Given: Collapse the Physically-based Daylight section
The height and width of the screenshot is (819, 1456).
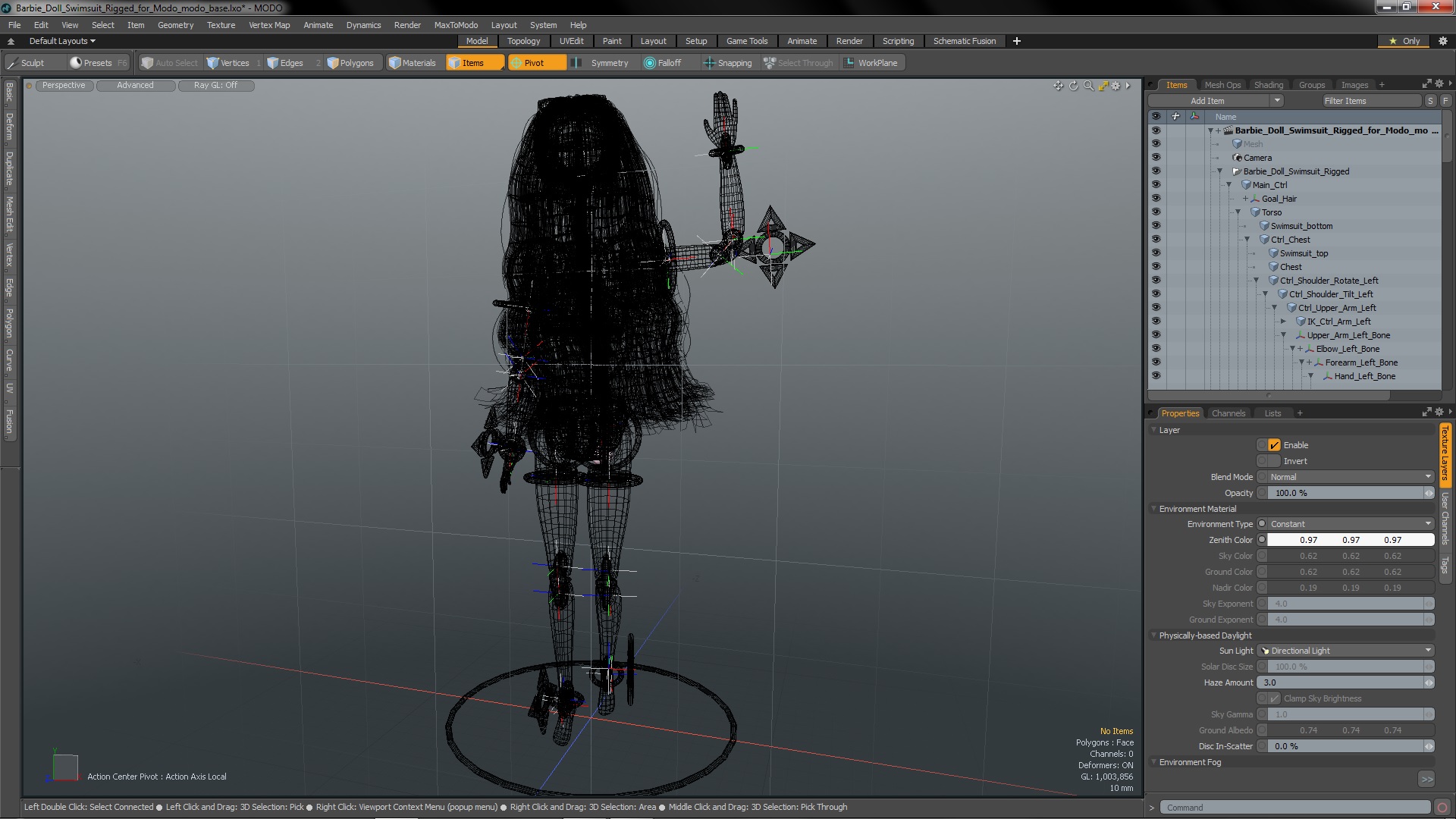Looking at the screenshot, I should pyautogui.click(x=1154, y=635).
